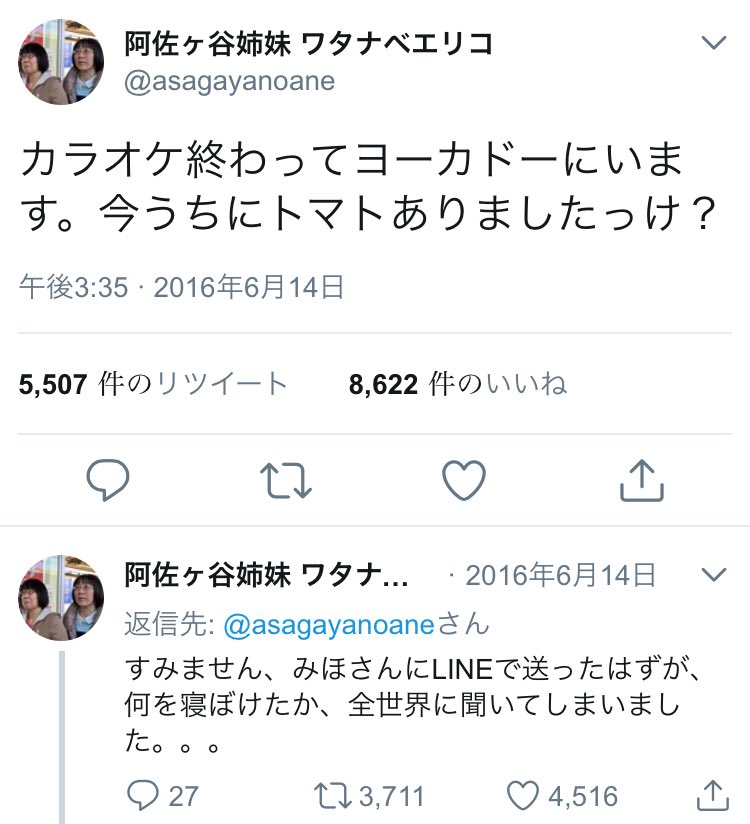750x824 pixels.
Task: Open the reply tweet's profile avatar
Action: pyautogui.click(x=60, y=597)
